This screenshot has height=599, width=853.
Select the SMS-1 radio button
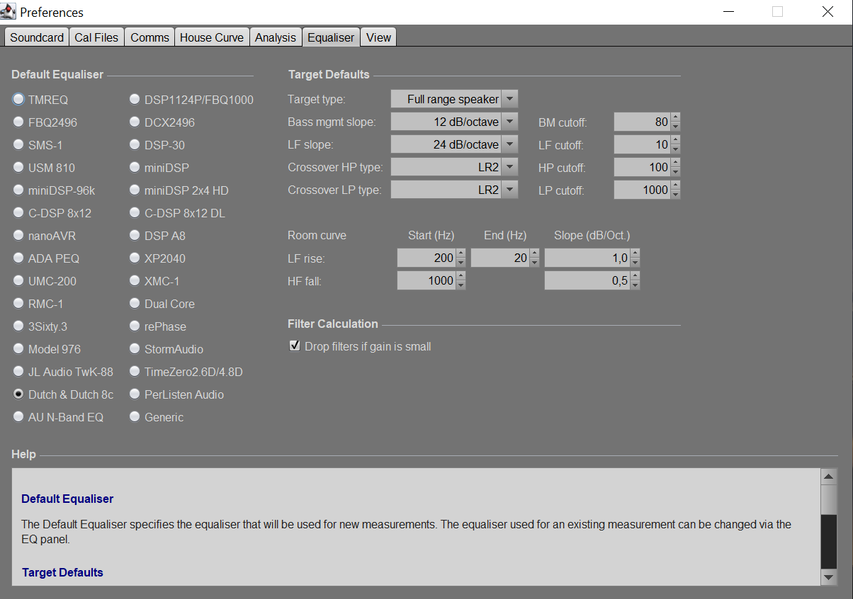click(18, 145)
